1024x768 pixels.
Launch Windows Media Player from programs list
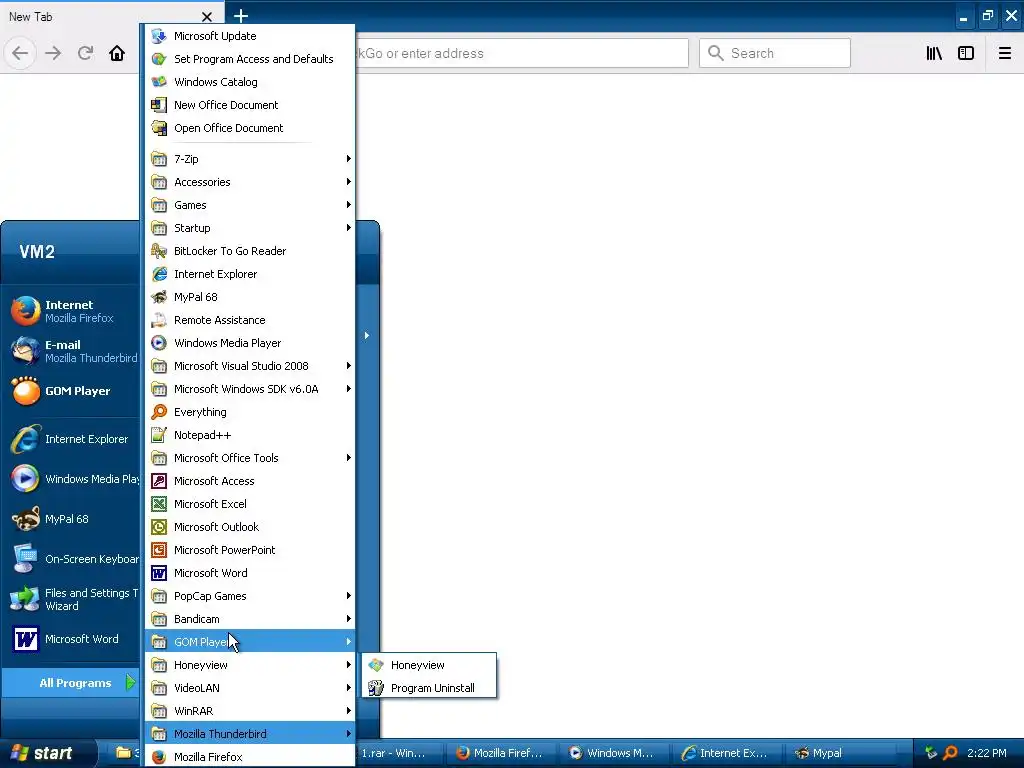point(249,343)
